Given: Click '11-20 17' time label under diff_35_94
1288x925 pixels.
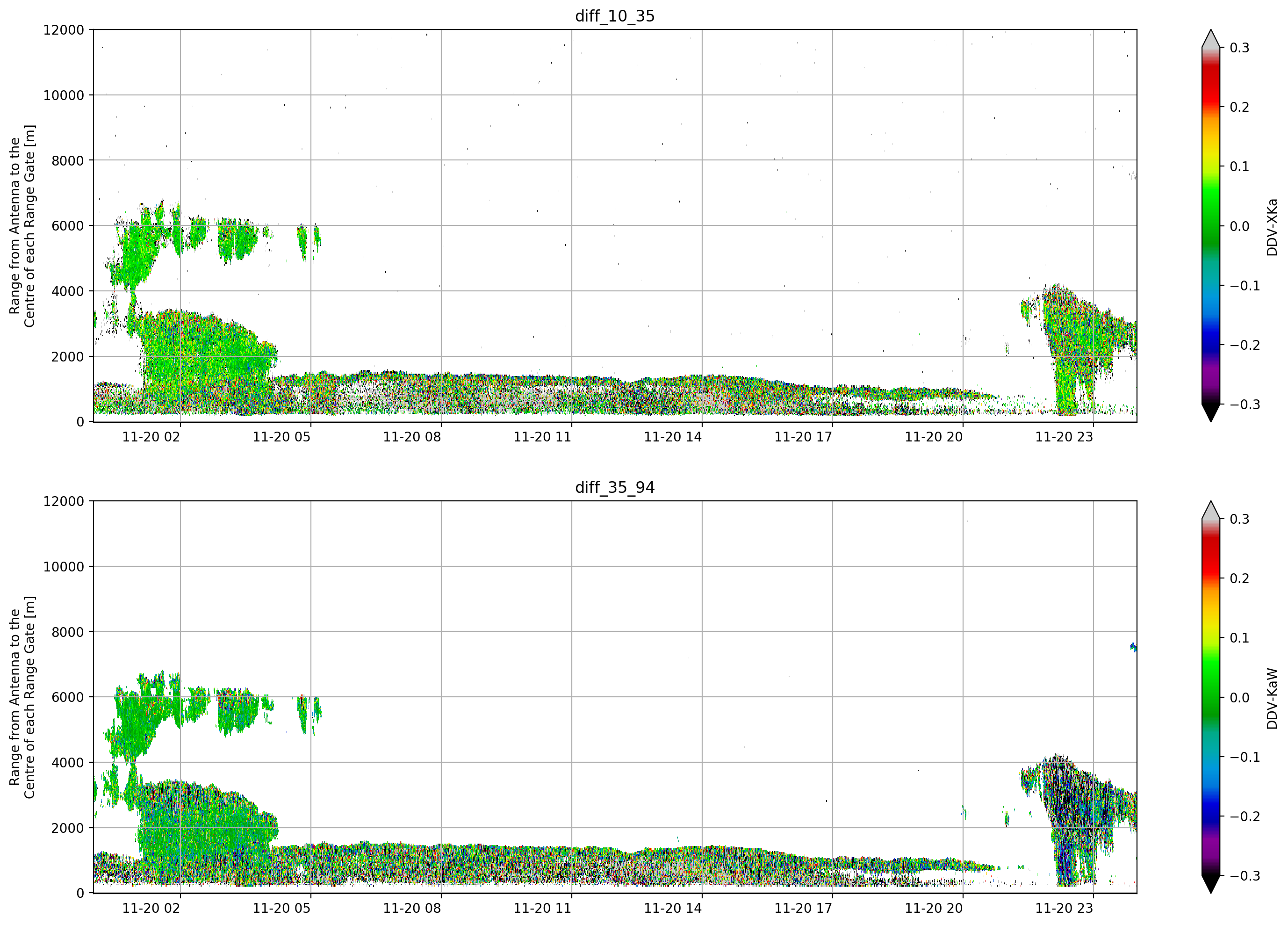Looking at the screenshot, I should click(x=803, y=909).
